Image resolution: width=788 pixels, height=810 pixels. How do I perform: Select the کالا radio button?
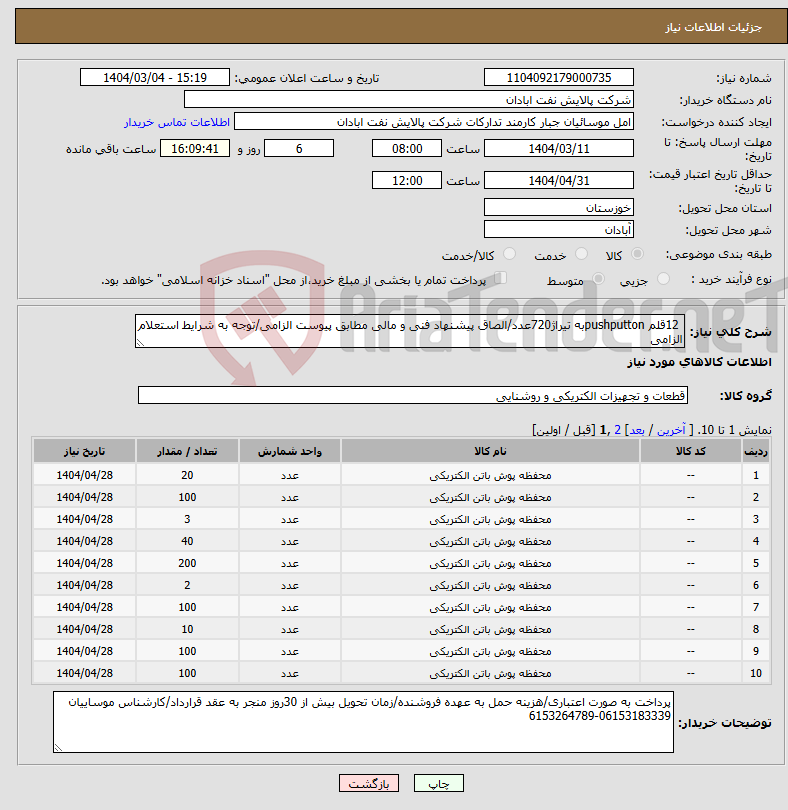point(638,254)
